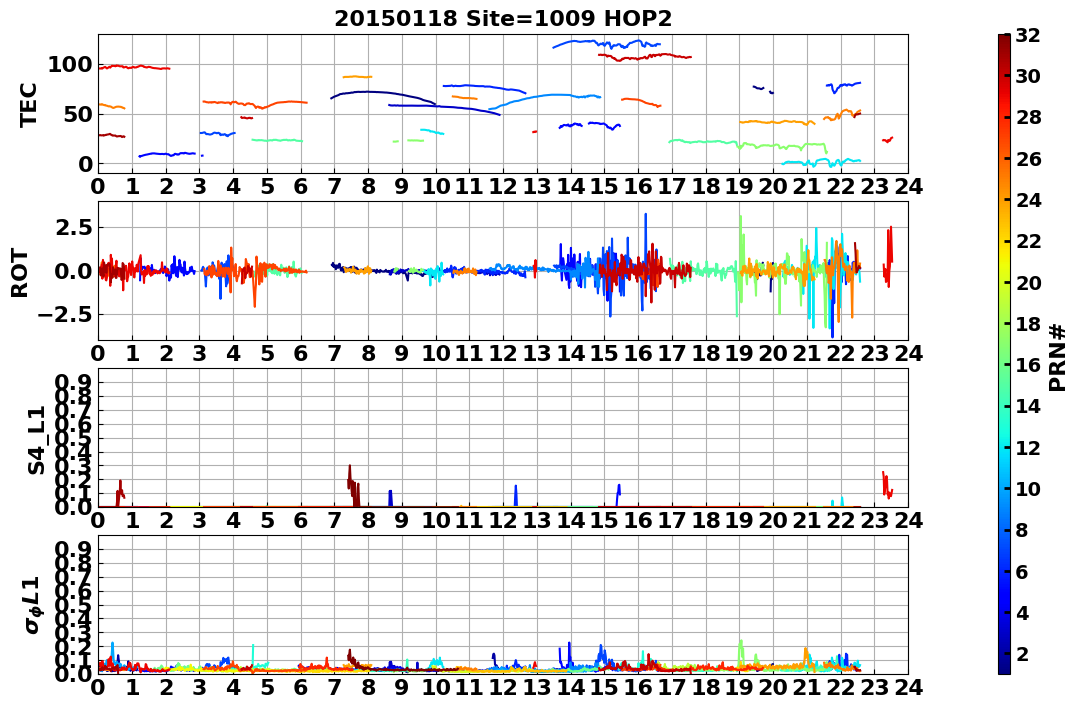Click the ROT y-axis label
The image size is (1077, 709).
20,273
